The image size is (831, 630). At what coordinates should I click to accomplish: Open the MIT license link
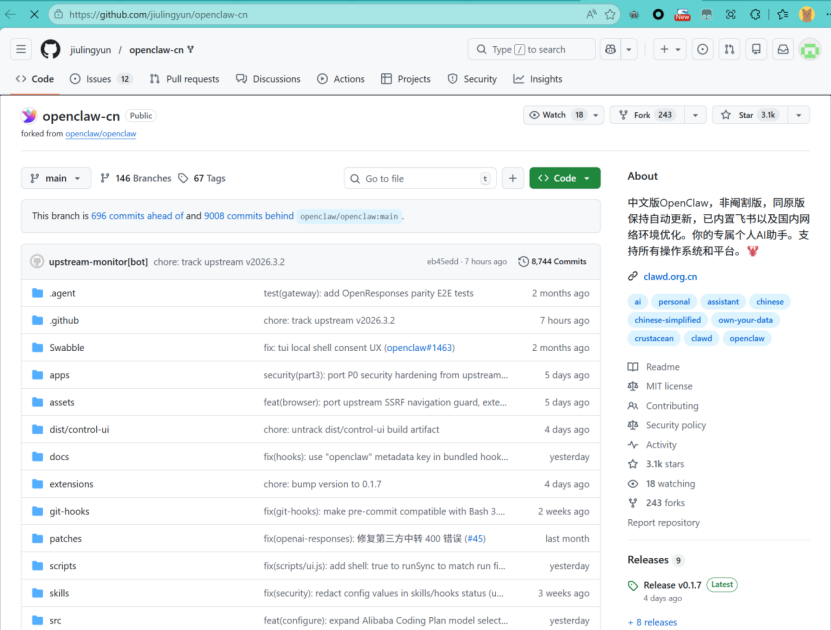coord(669,386)
